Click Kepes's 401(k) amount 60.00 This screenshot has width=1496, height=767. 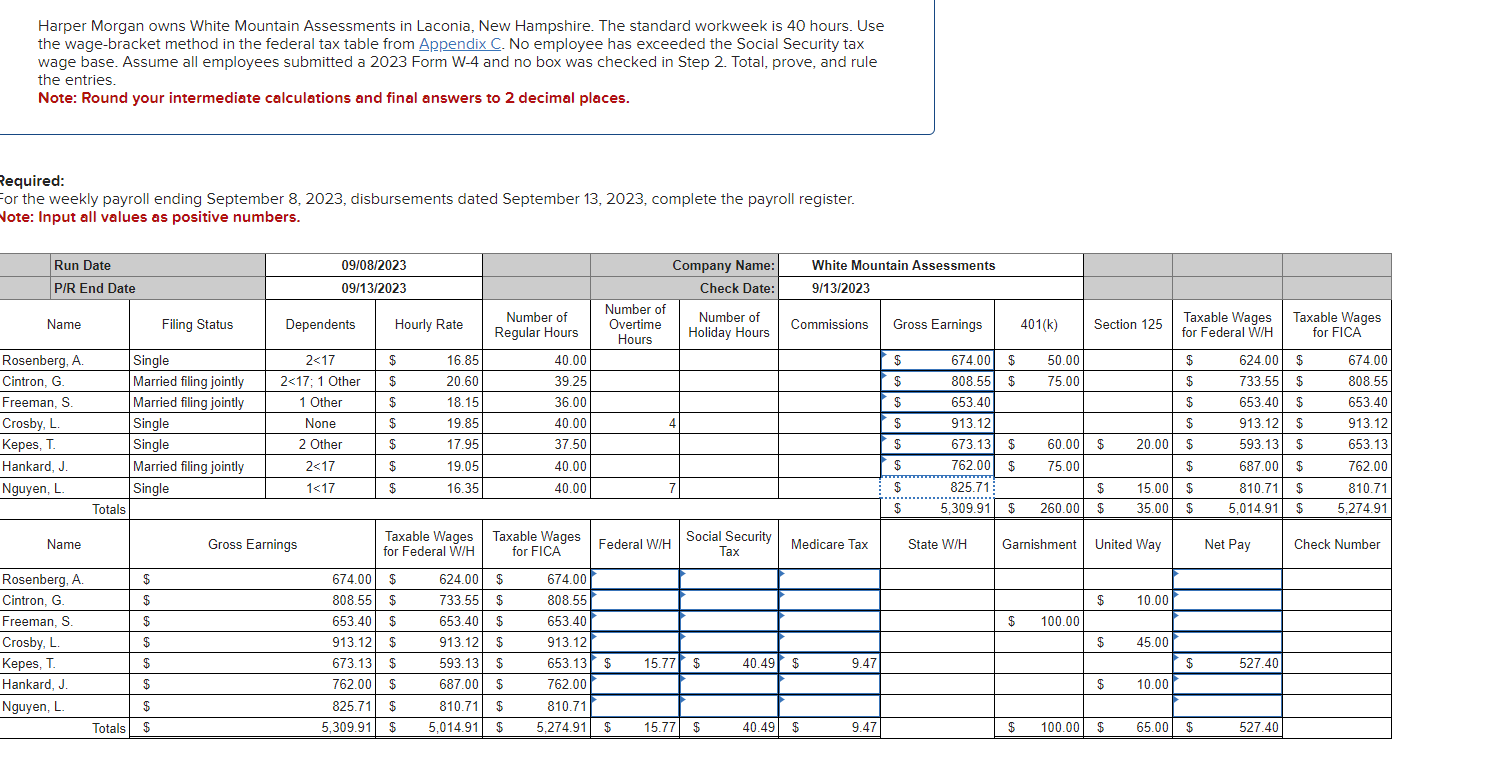[x=1038, y=444]
